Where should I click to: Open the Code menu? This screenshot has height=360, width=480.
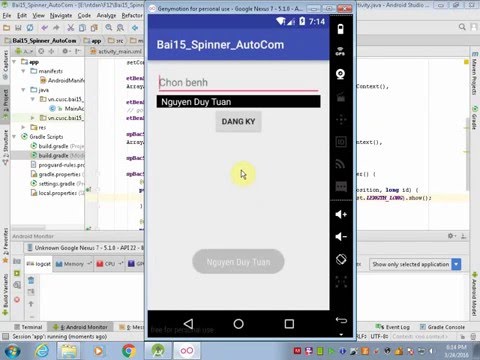coord(84,15)
